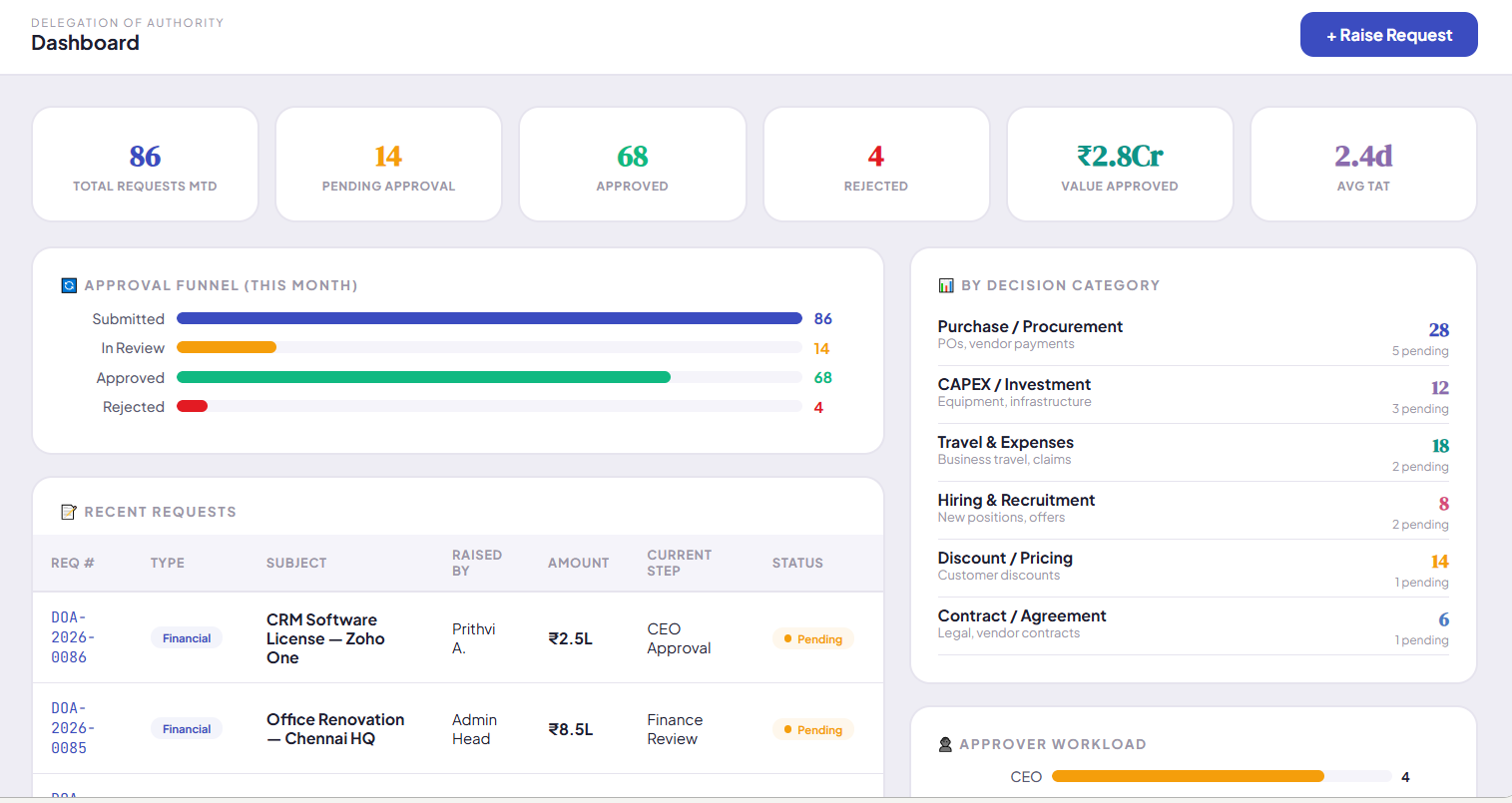Click the CEO workload bar
The image size is (1512, 803).
(1222, 776)
